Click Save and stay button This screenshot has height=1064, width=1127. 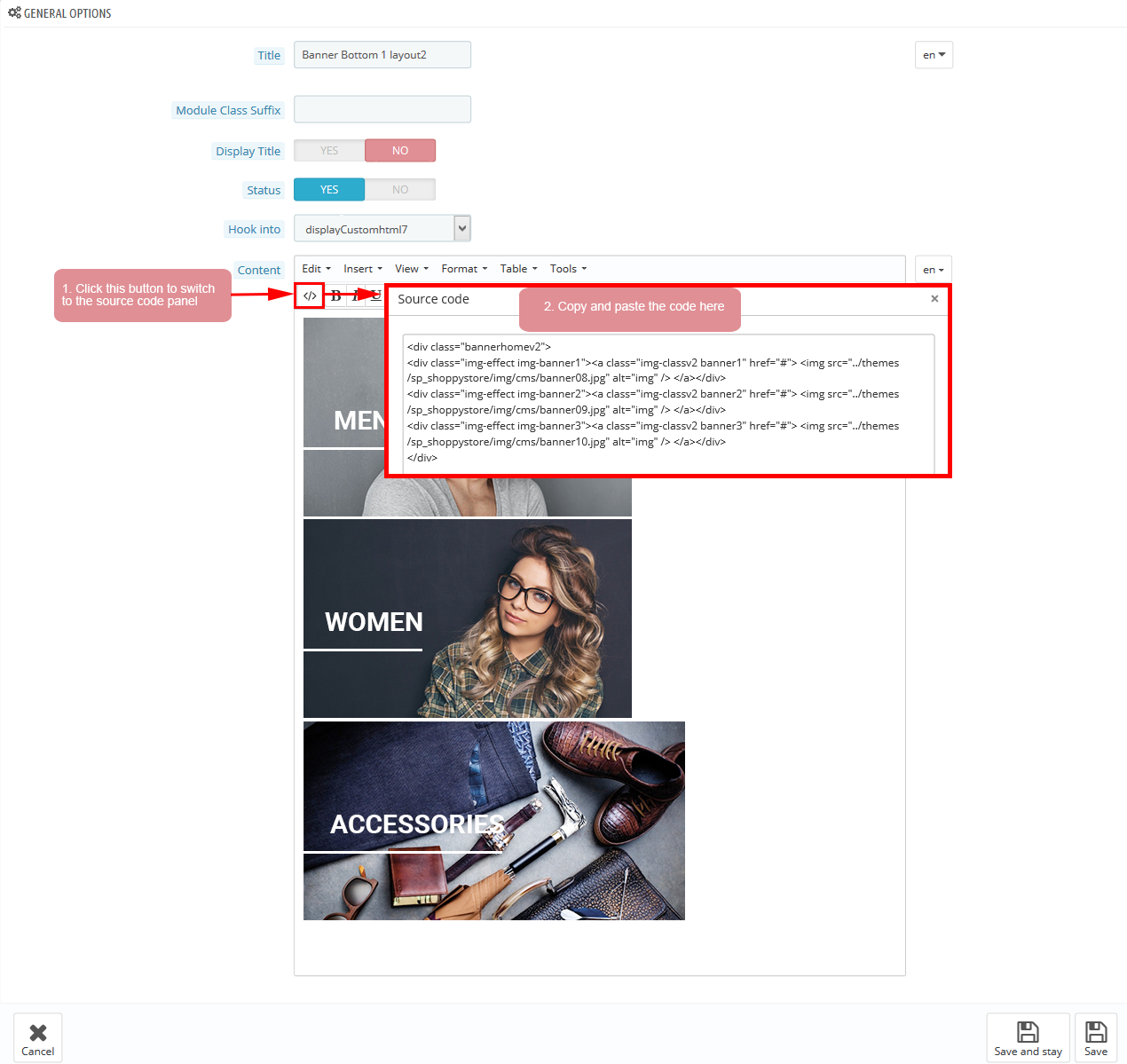click(1028, 1037)
